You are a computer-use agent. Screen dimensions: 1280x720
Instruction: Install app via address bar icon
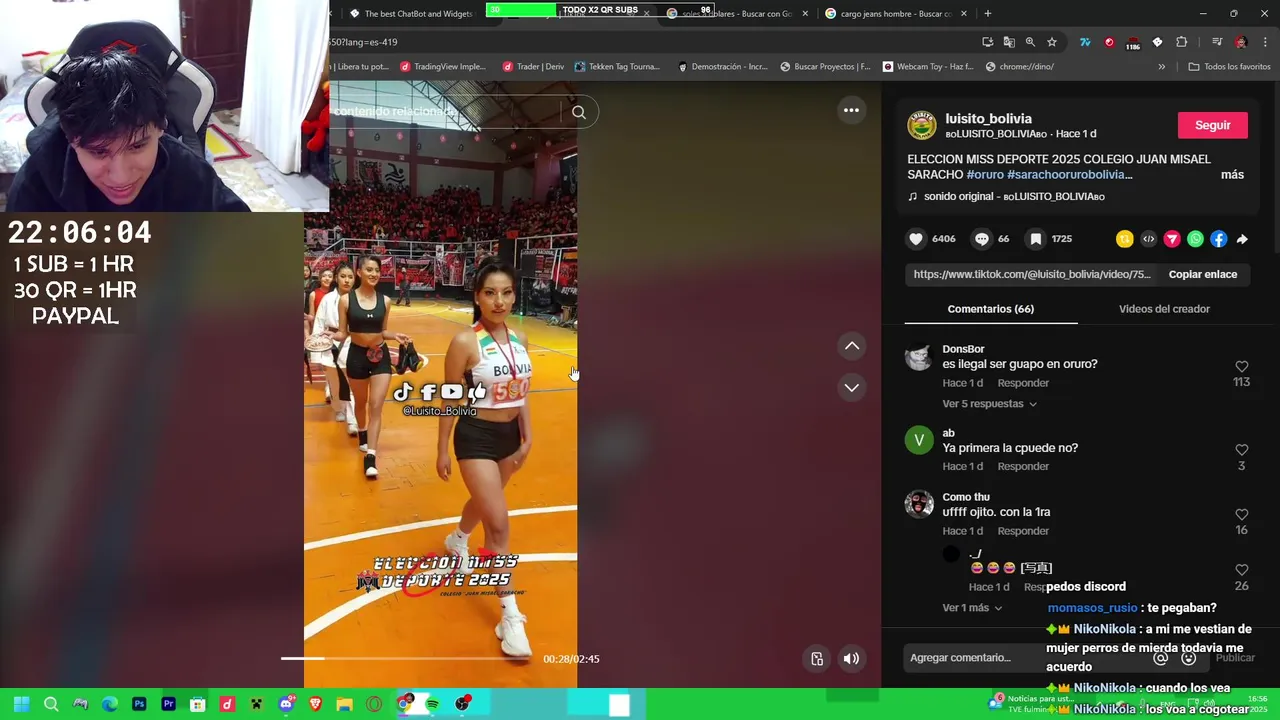pos(987,42)
